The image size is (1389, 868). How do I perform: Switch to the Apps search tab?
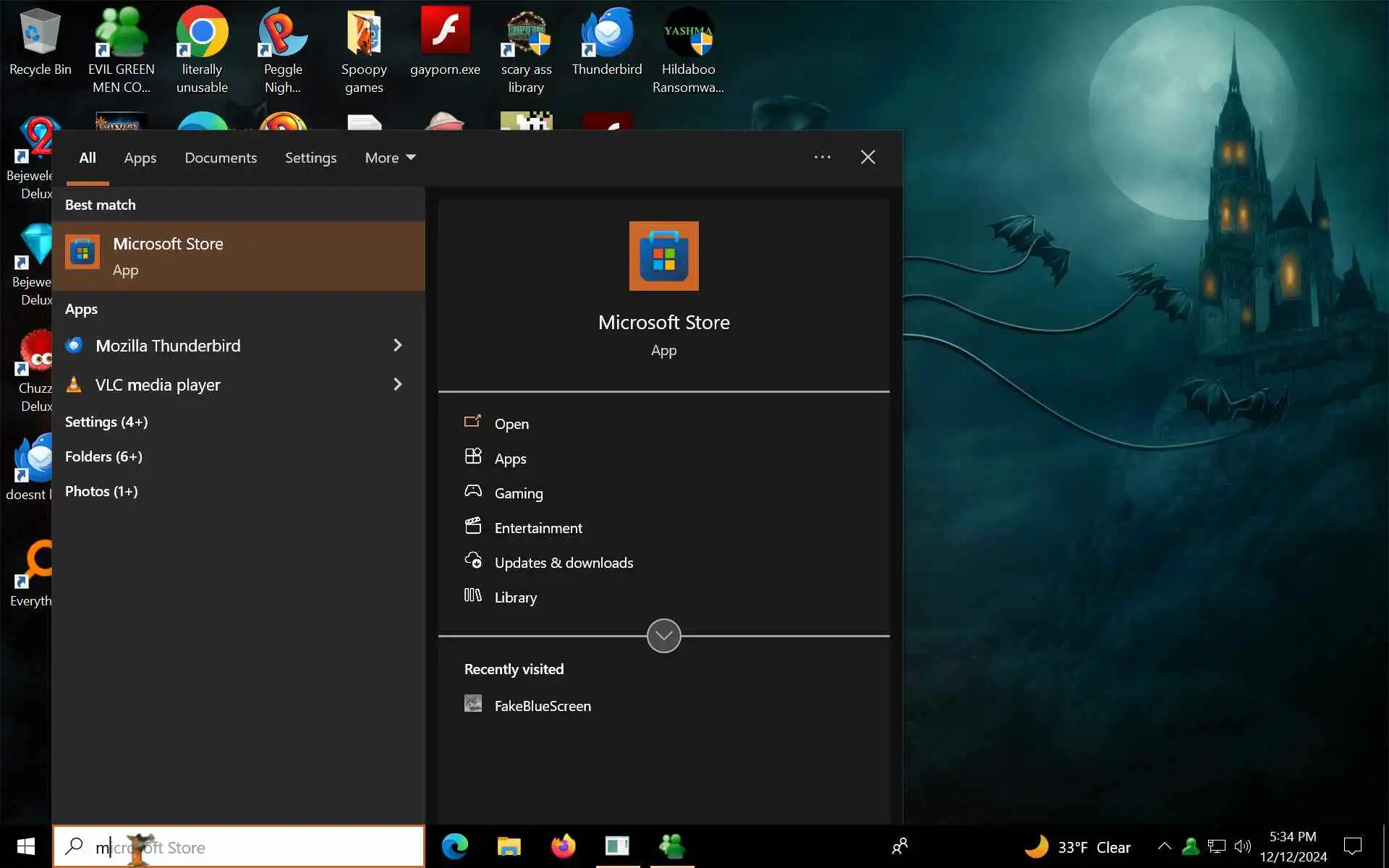click(140, 158)
